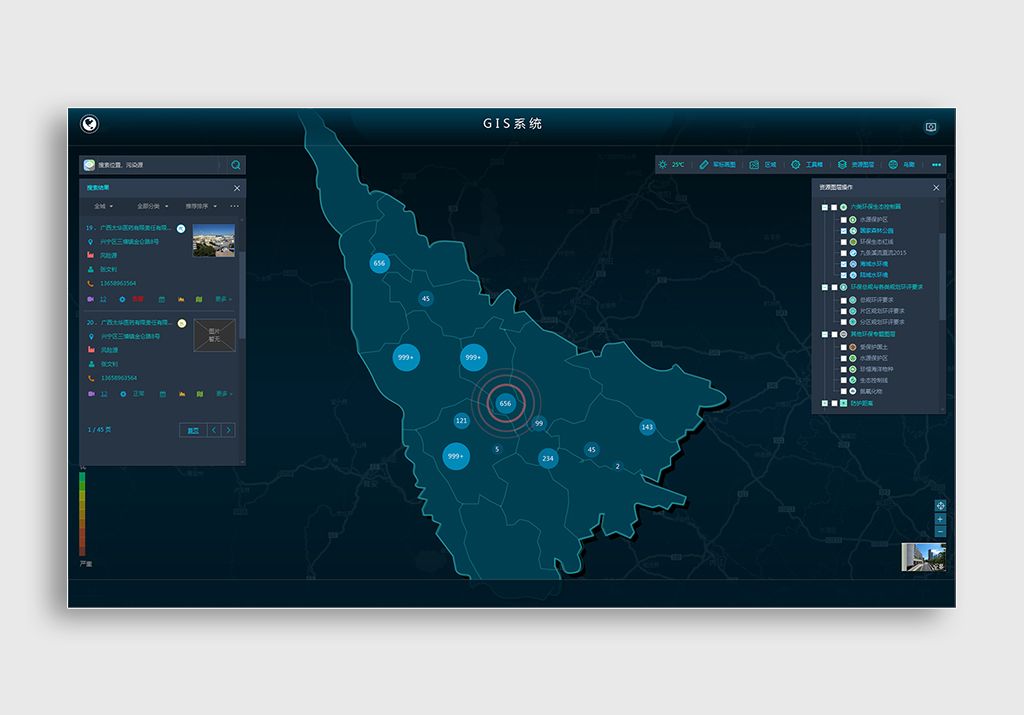Click the location pin icon in result 19

[91, 242]
